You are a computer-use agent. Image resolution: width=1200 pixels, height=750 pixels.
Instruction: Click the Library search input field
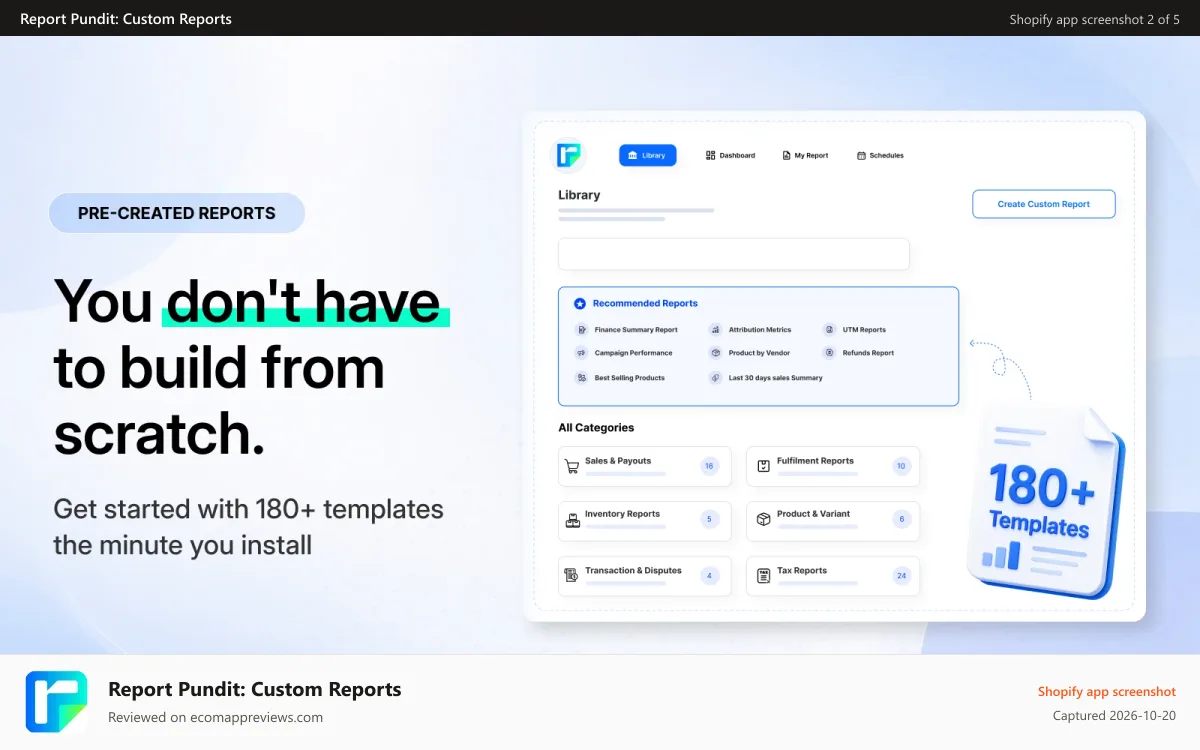coord(734,254)
